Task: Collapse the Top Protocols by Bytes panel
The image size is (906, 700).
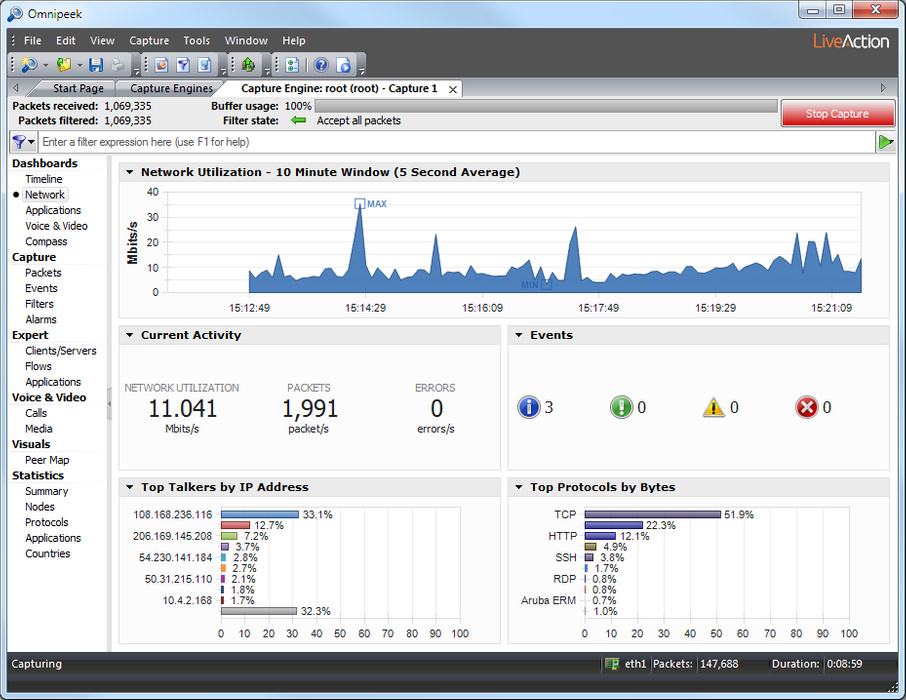Action: [519, 487]
